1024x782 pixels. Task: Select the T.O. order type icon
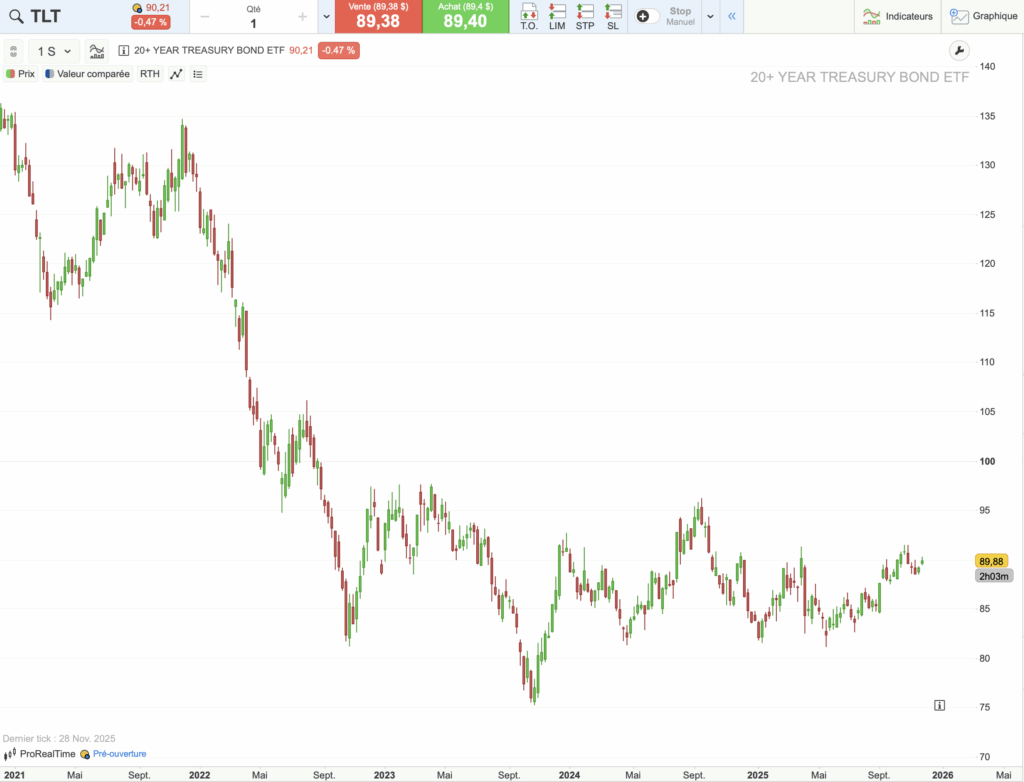click(x=529, y=16)
